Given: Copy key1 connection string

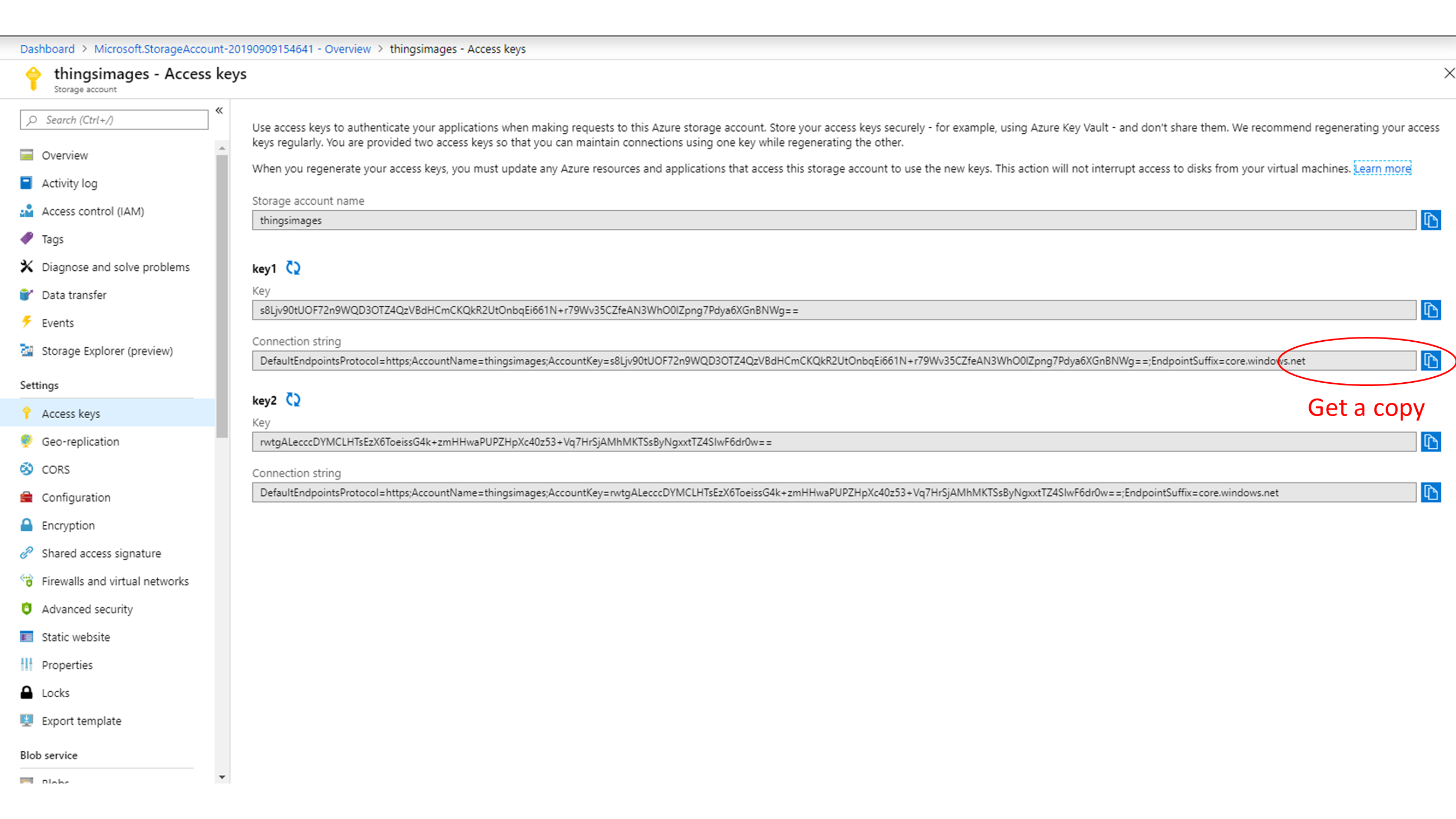Looking at the screenshot, I should click(1430, 360).
